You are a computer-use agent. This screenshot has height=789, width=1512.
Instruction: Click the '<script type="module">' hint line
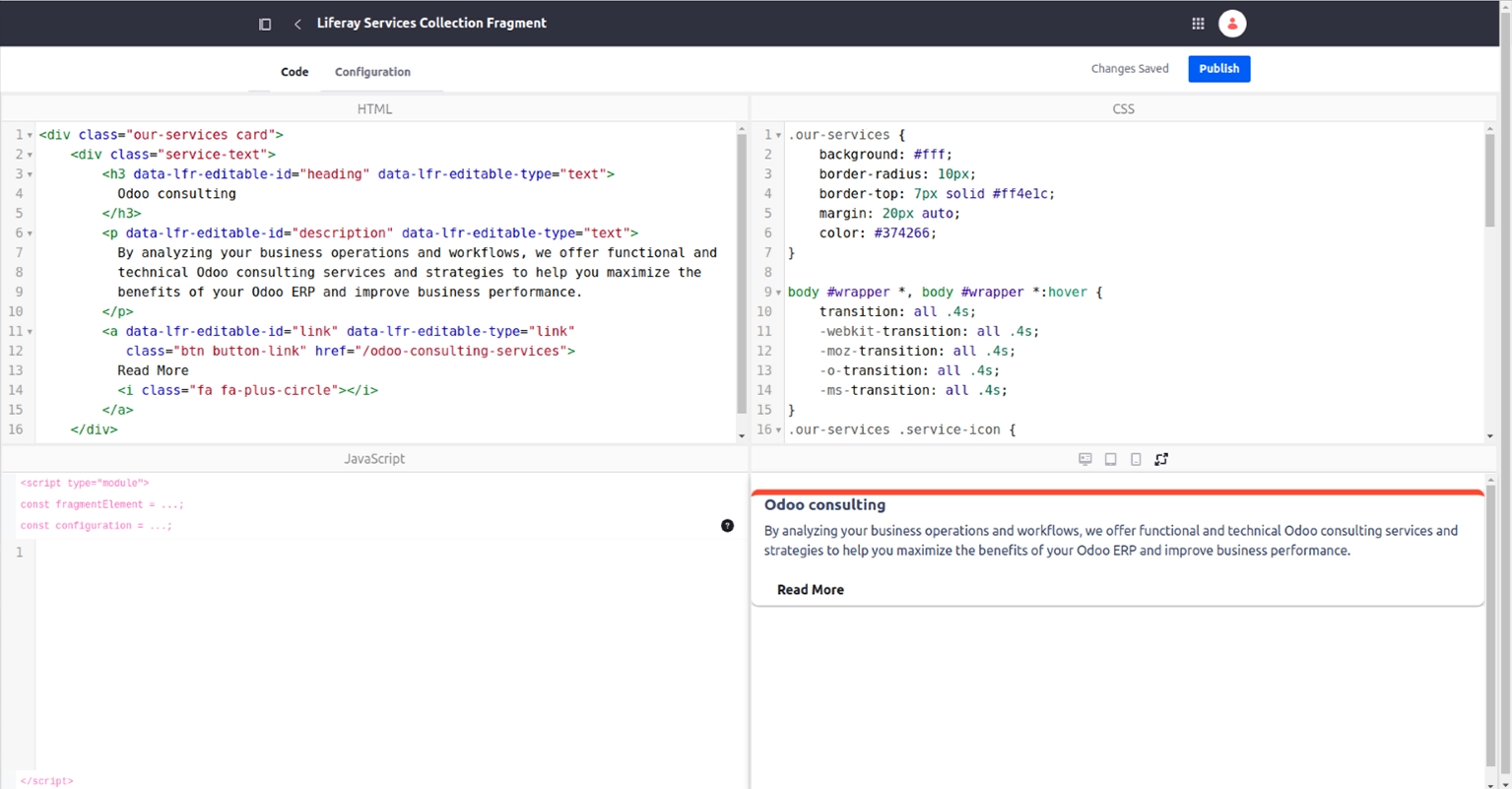tap(85, 484)
